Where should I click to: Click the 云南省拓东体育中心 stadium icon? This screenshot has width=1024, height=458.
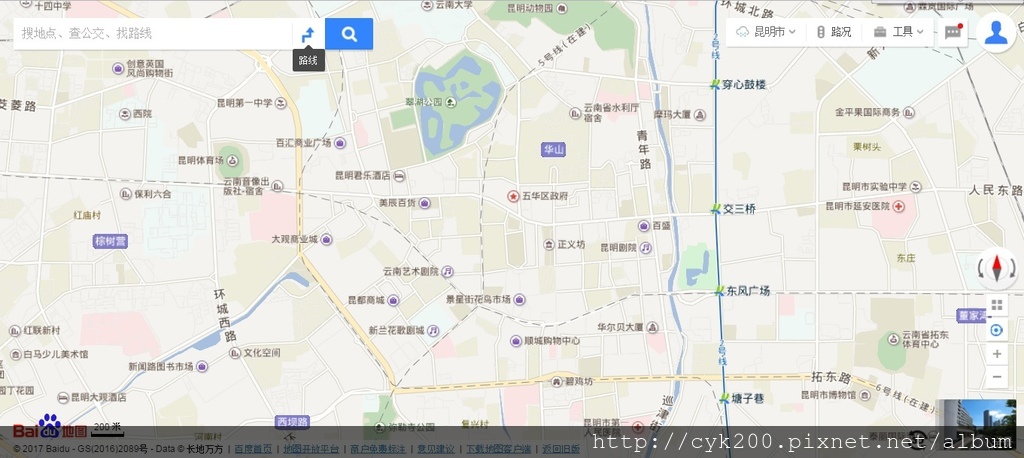coord(893,338)
